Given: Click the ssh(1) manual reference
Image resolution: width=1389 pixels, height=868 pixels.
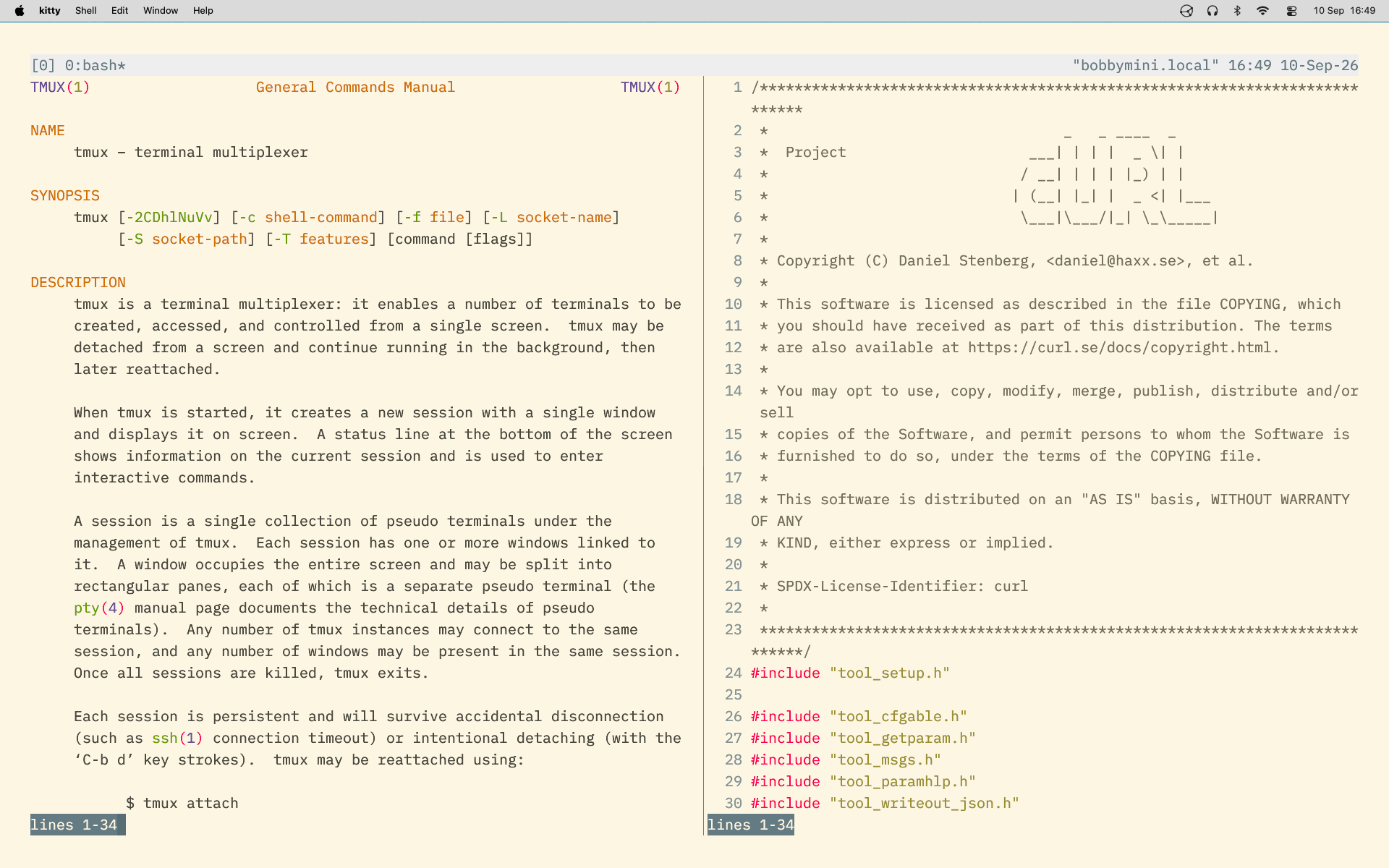Looking at the screenshot, I should pyautogui.click(x=177, y=739).
